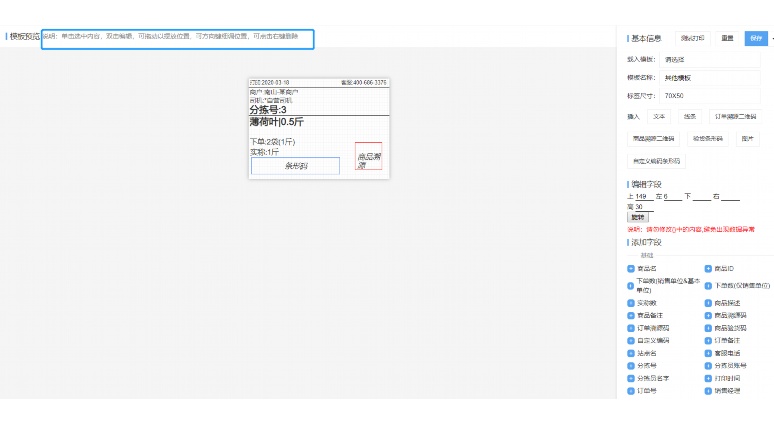This screenshot has height=424, width=774.
Task: Add the 自定义编码 field via its plus icon
Action: tap(630, 341)
